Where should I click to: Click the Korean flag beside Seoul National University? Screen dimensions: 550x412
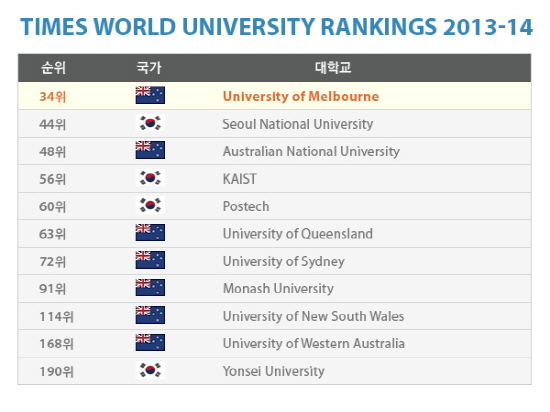point(150,123)
